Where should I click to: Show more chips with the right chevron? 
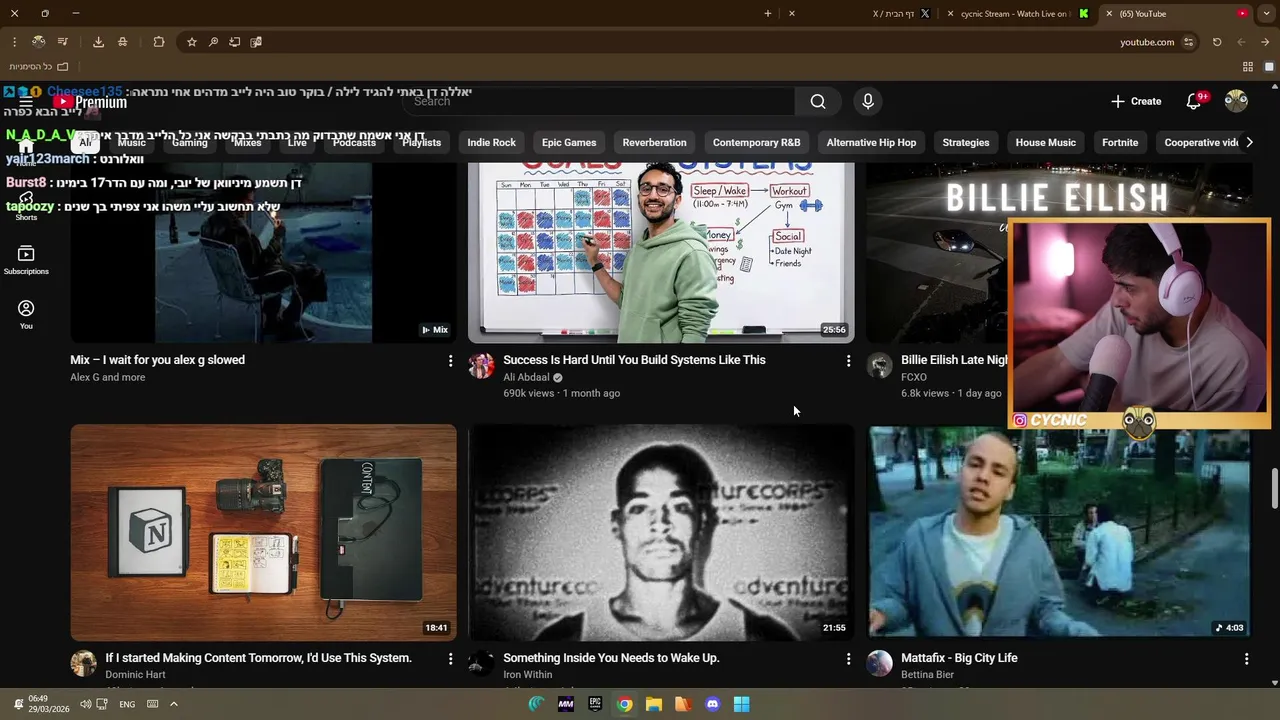pyautogui.click(x=1249, y=142)
